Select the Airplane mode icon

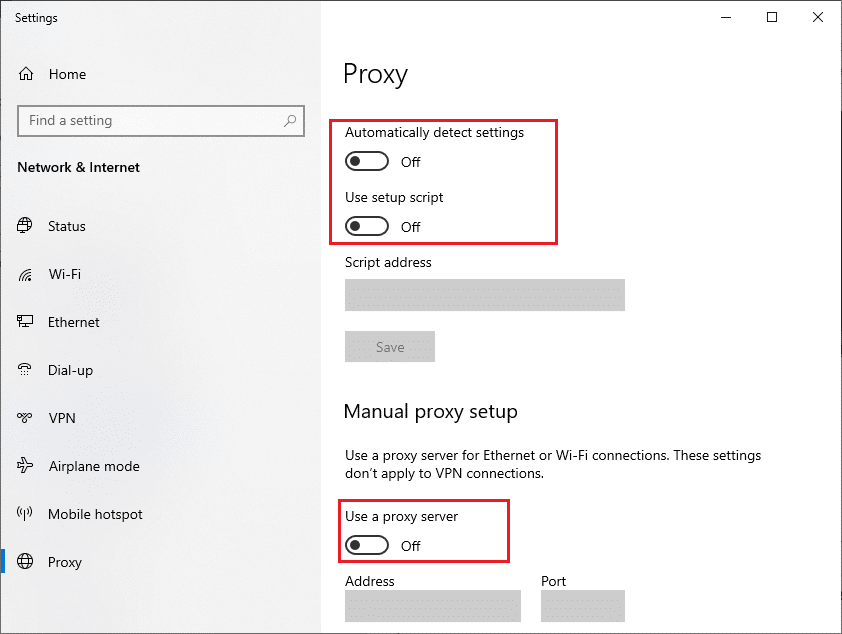coord(23,466)
